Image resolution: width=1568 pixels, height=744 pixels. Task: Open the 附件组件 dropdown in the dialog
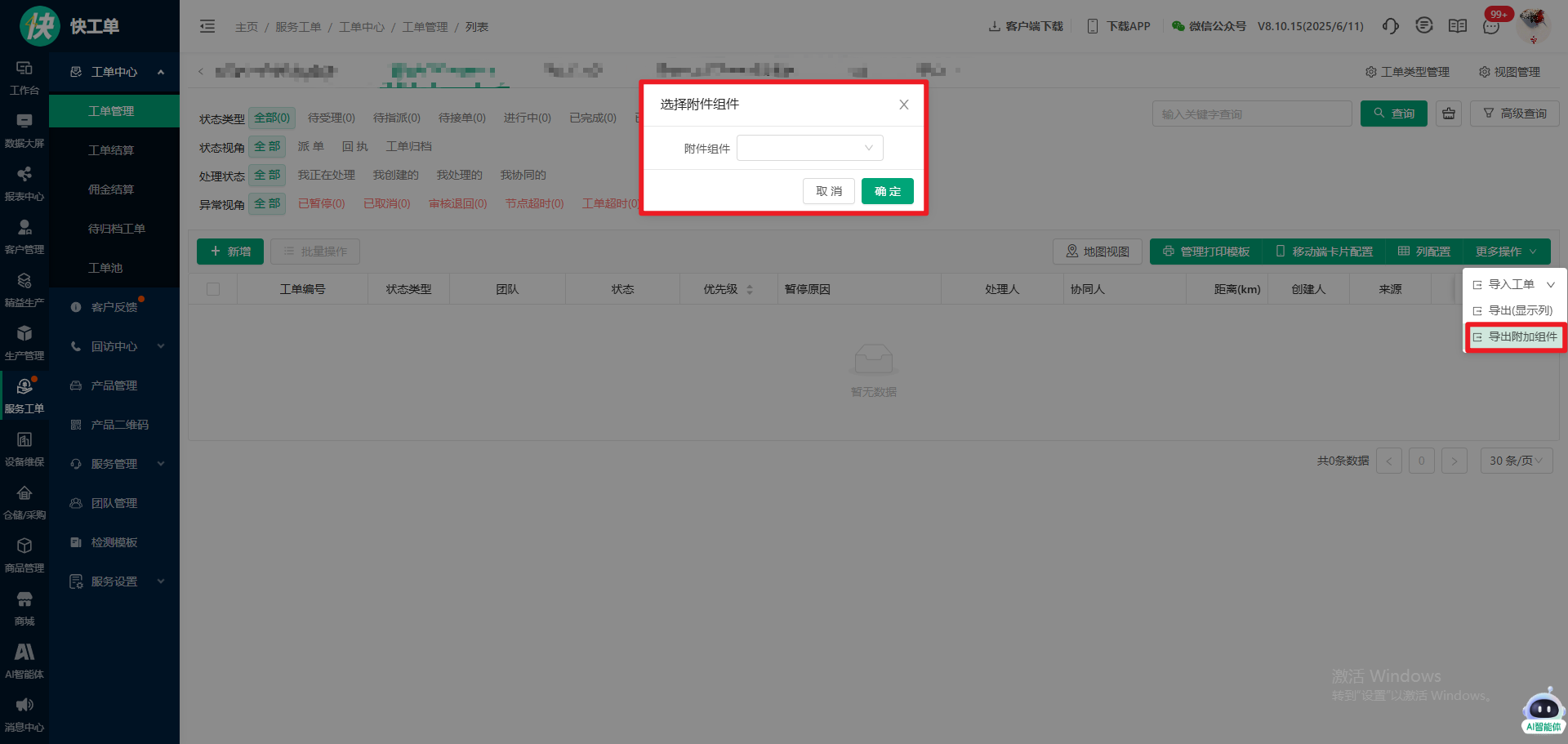(809, 148)
